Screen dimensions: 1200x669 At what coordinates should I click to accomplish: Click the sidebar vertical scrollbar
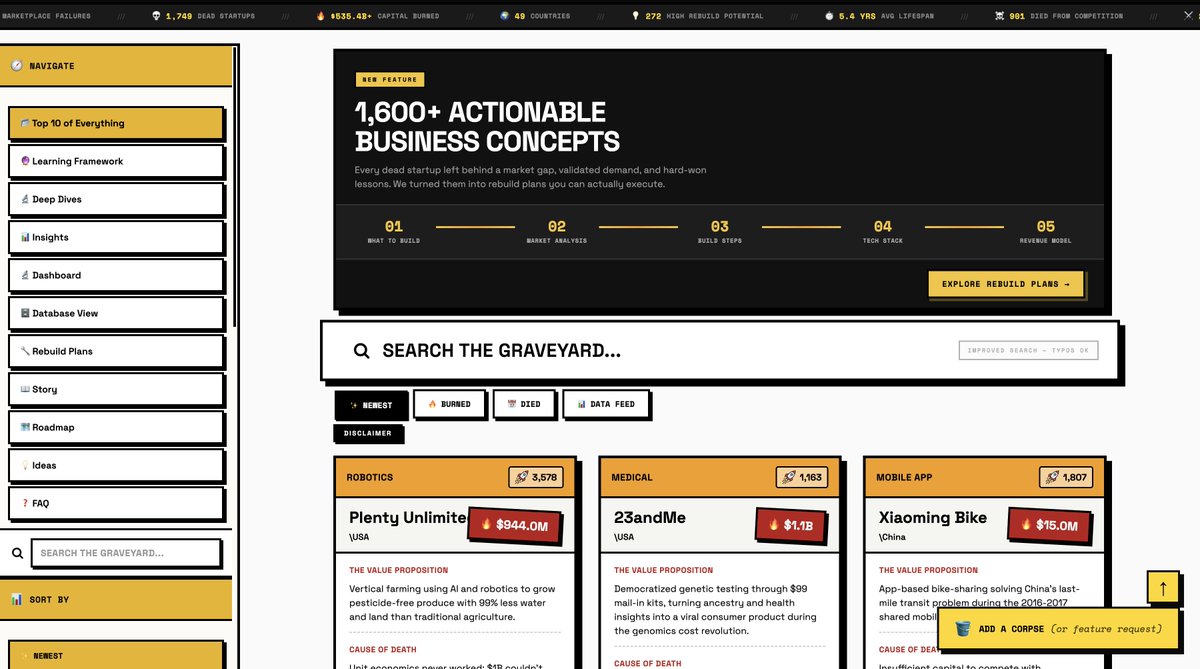click(x=235, y=186)
